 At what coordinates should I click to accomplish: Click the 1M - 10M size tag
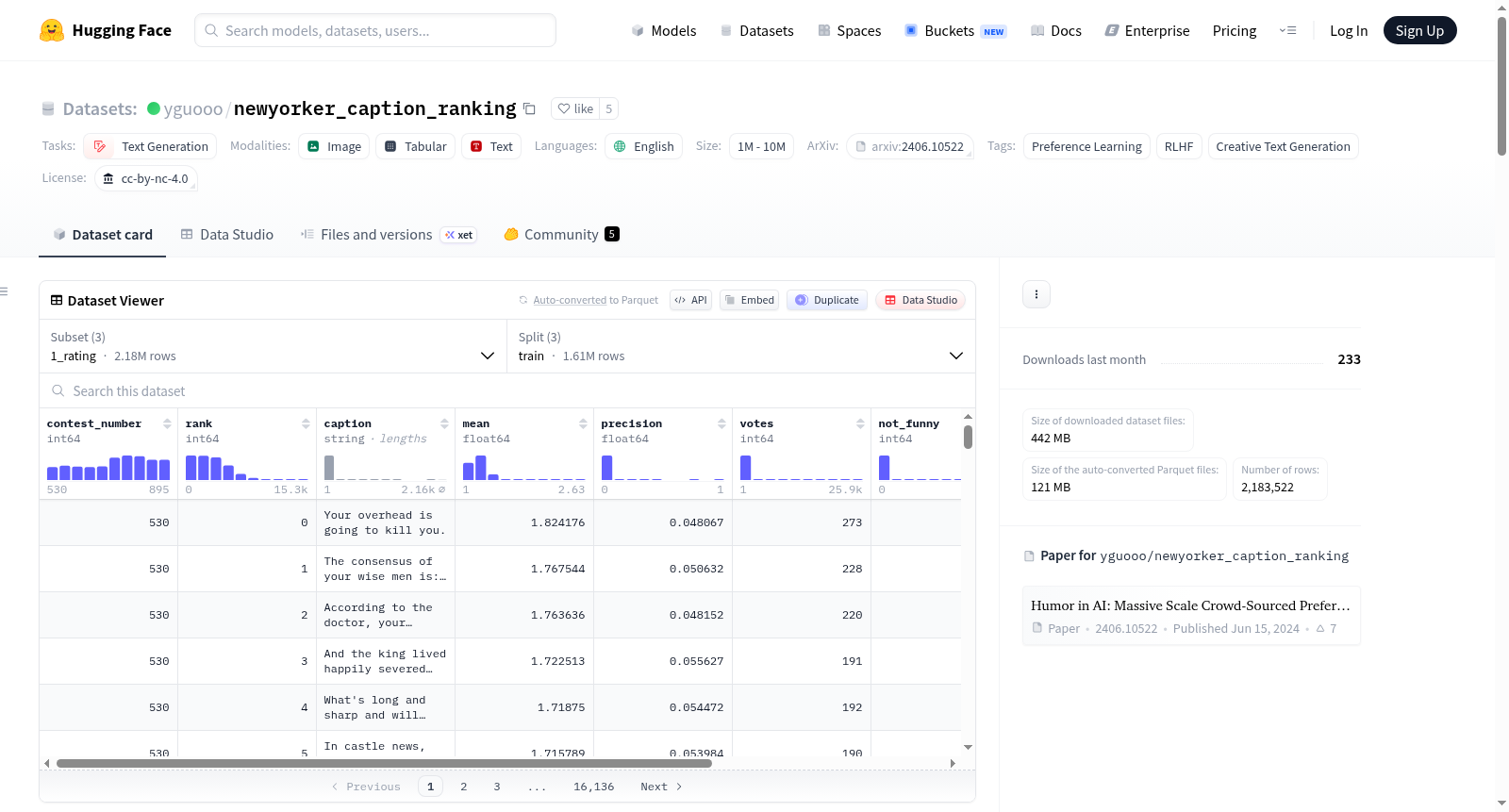761,146
